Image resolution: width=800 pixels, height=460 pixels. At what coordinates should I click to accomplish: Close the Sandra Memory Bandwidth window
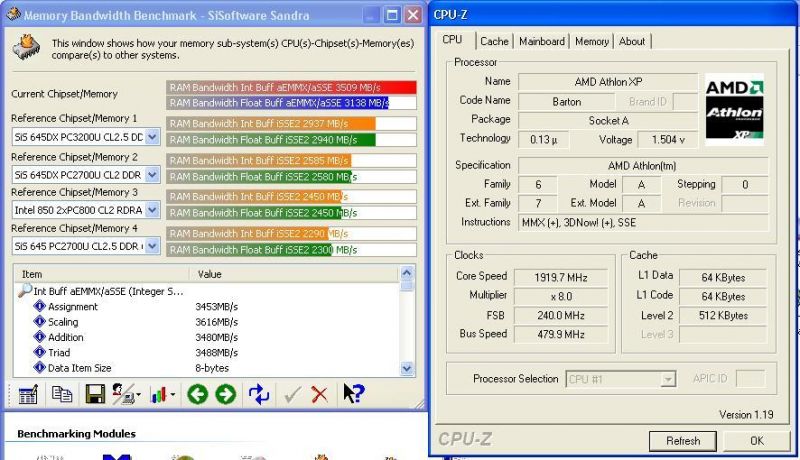[x=413, y=15]
